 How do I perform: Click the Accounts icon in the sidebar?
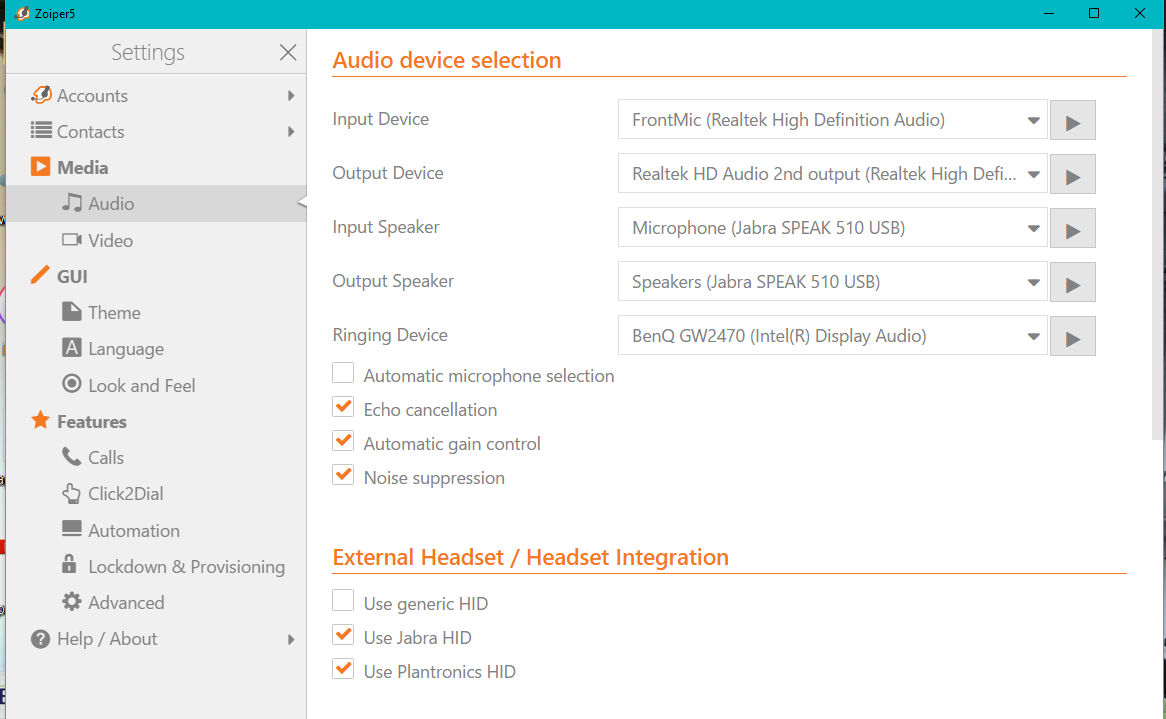pos(41,95)
